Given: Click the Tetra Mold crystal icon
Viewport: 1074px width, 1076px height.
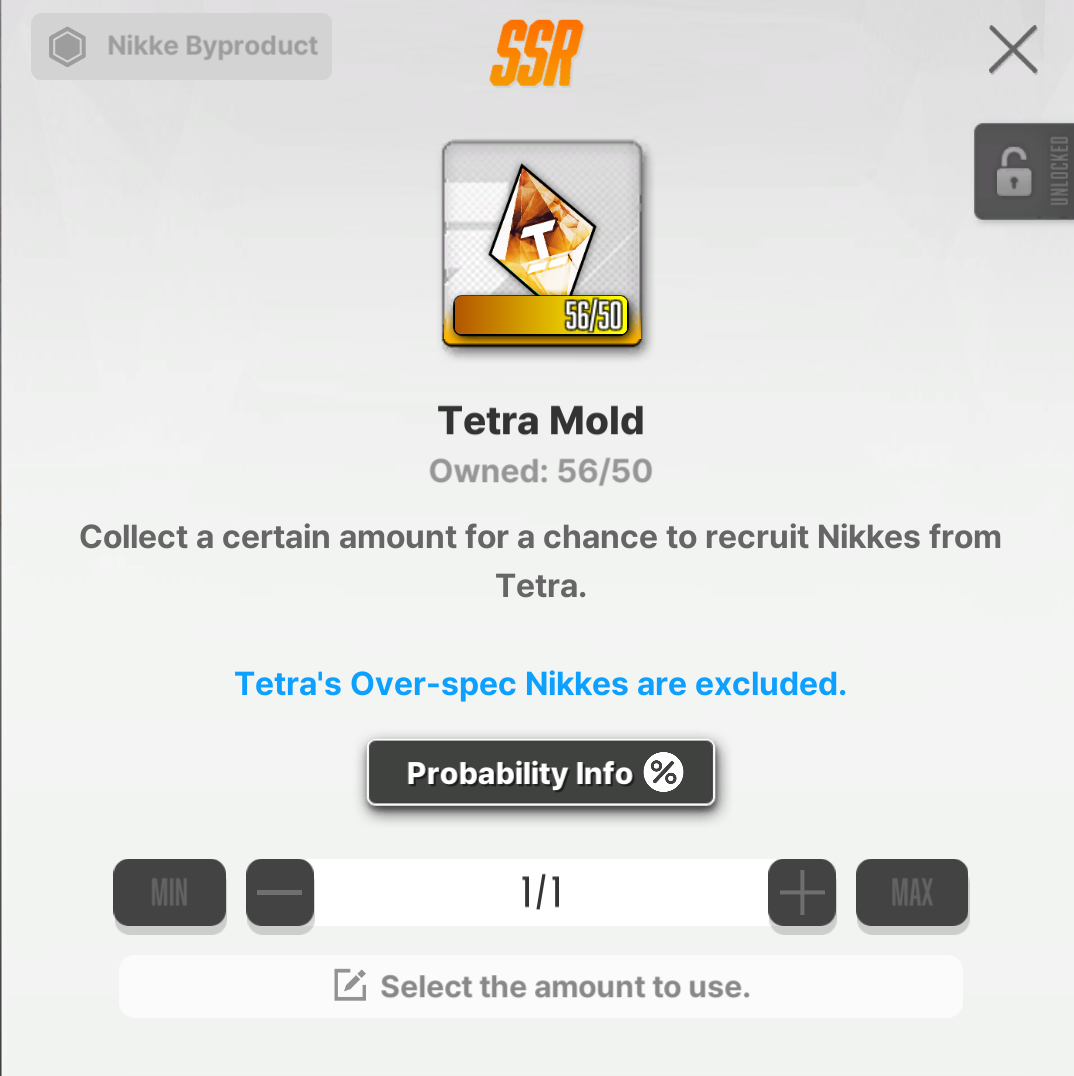Looking at the screenshot, I should [x=542, y=231].
